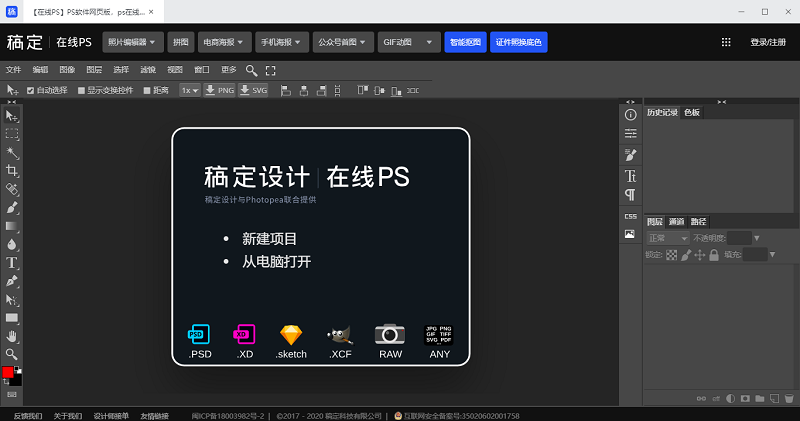Toggle fullscreen mode icon in menu bar
Image resolution: width=800 pixels, height=421 pixels.
[x=270, y=71]
